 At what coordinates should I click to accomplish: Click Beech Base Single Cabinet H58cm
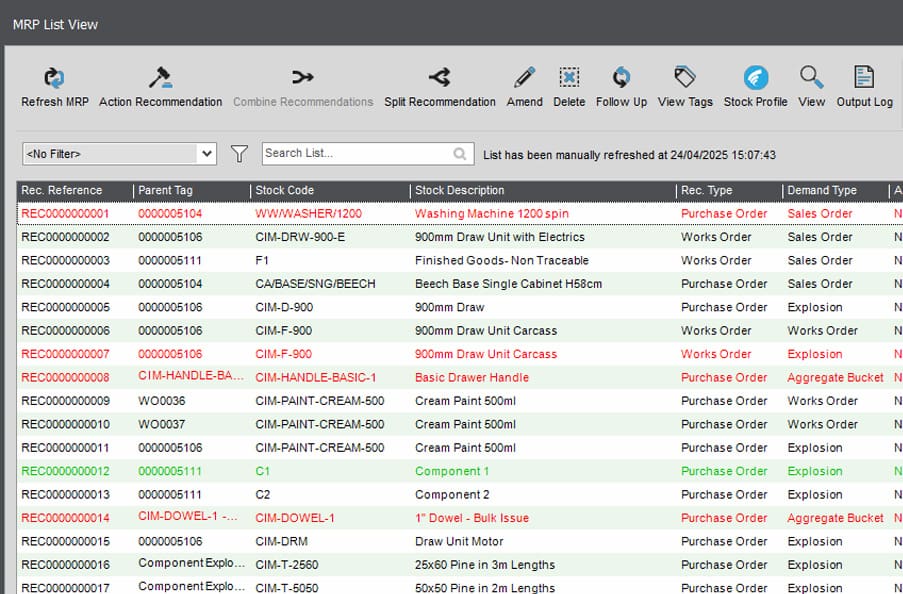click(509, 284)
